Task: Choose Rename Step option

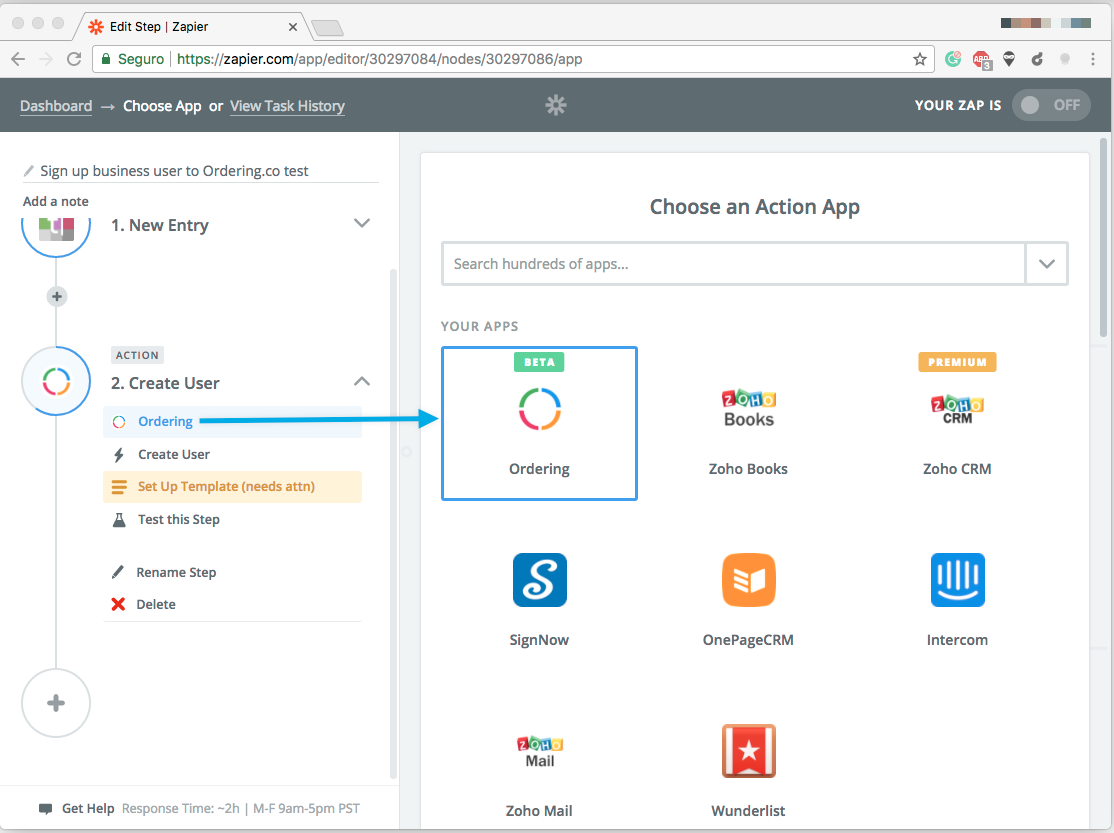Action: pyautogui.click(x=175, y=572)
